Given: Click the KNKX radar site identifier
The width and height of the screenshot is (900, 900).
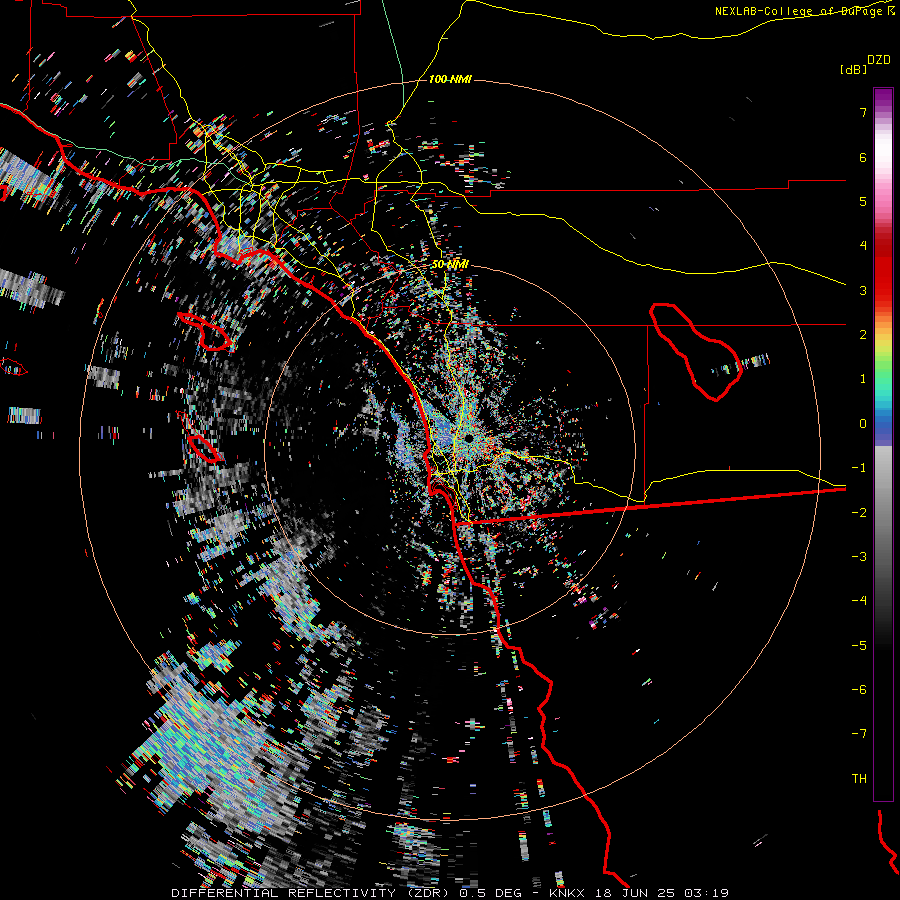Looking at the screenshot, I should [x=567, y=893].
